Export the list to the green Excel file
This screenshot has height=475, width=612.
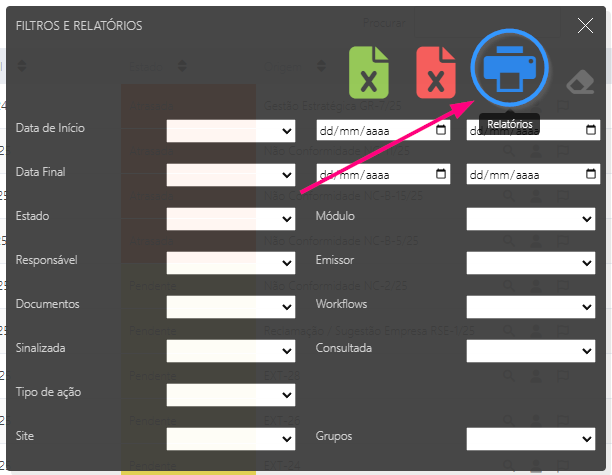(368, 73)
